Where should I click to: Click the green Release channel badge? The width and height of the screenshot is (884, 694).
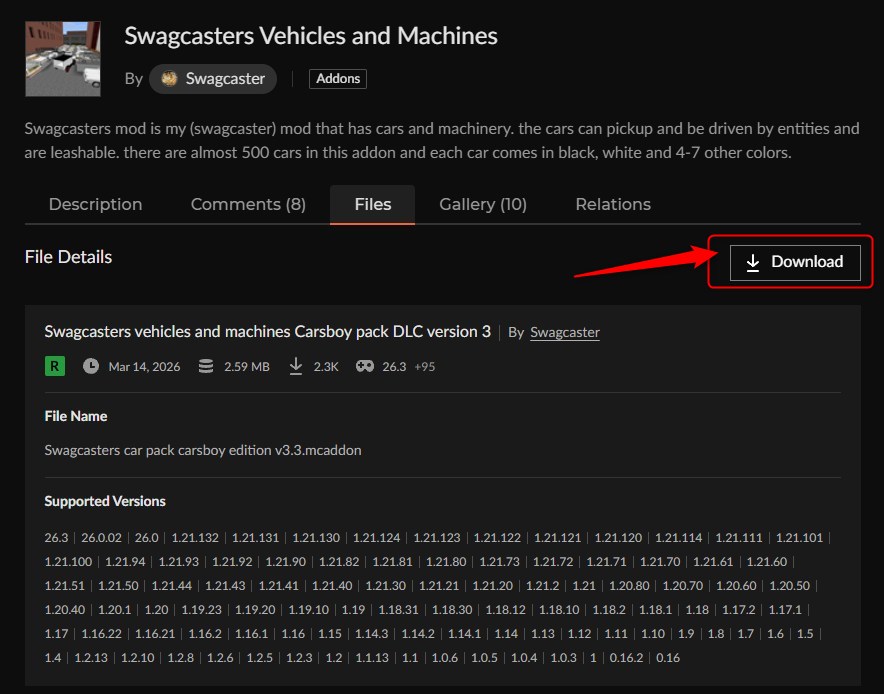(57, 366)
